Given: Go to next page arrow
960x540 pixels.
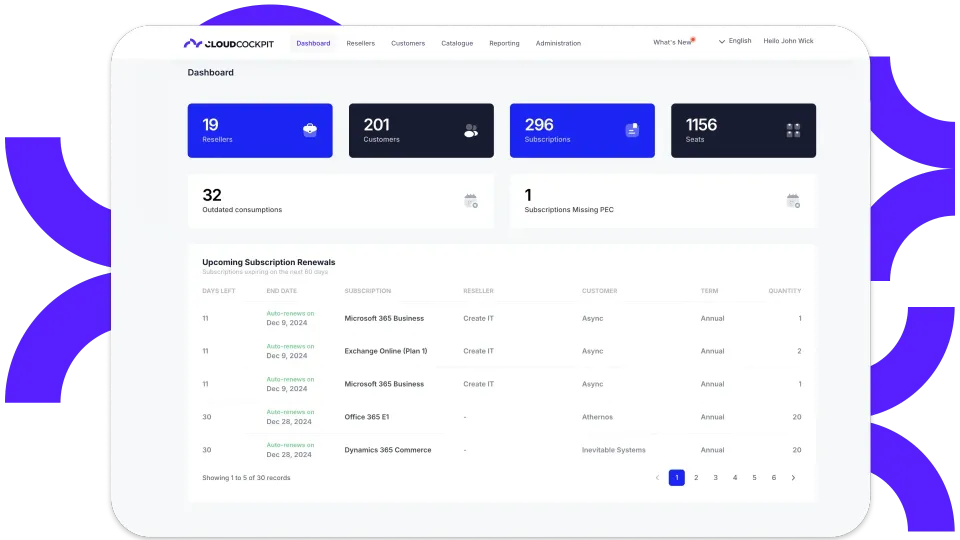Looking at the screenshot, I should click(793, 478).
